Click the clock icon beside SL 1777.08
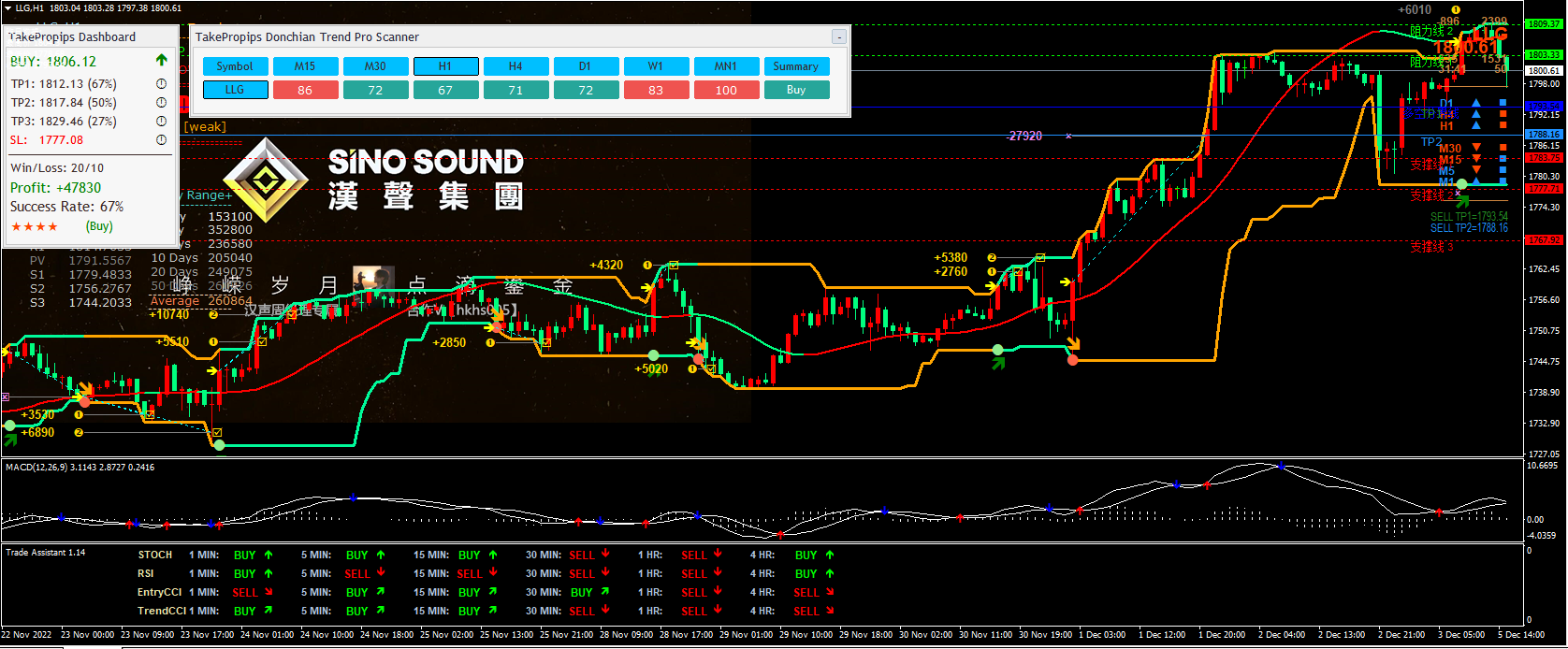The height and width of the screenshot is (649, 1568). coord(161,139)
